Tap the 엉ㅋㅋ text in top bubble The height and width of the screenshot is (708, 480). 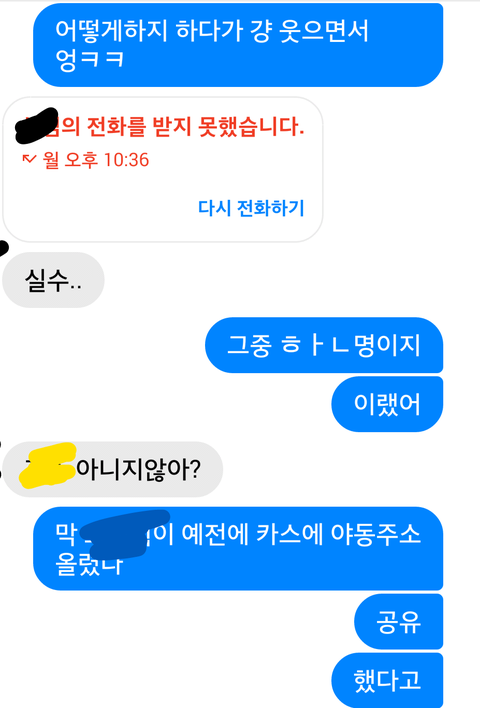pos(89,60)
